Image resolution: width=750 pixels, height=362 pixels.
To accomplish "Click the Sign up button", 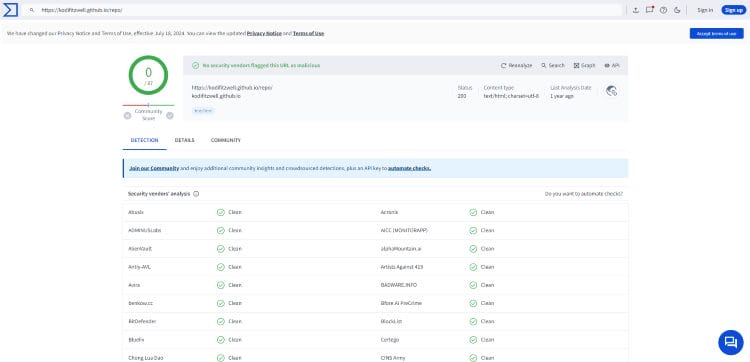I will [734, 10].
